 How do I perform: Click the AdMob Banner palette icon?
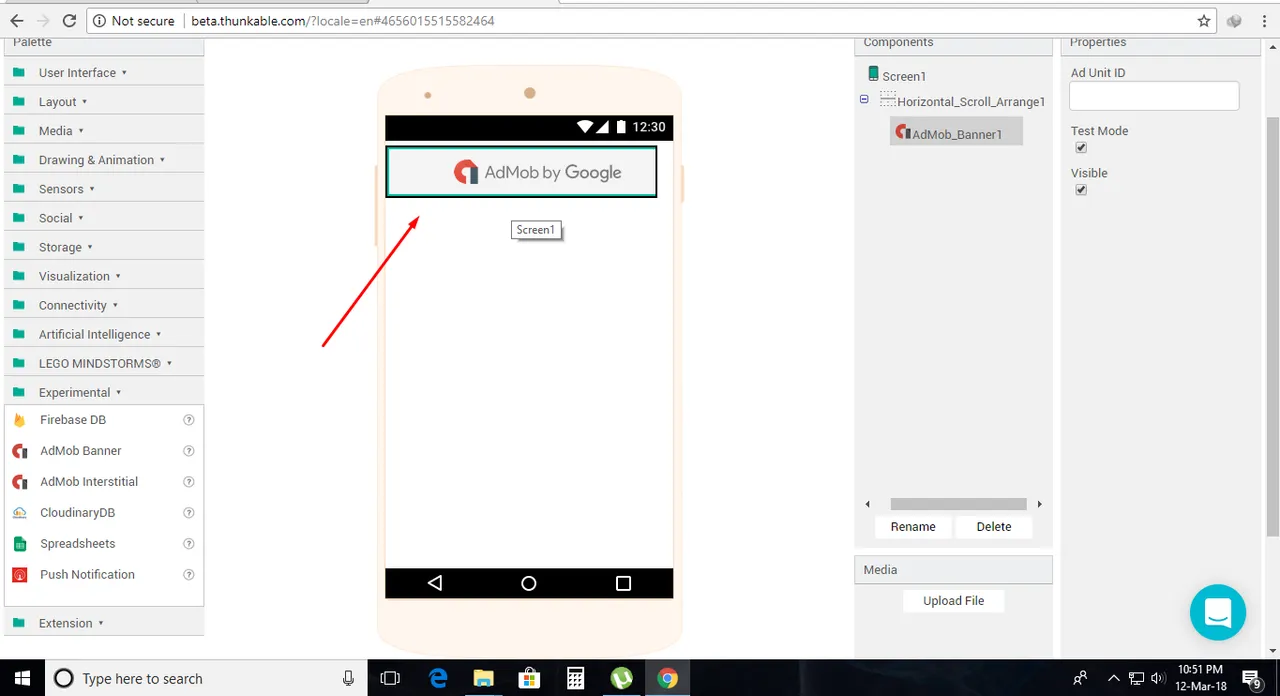click(19, 451)
